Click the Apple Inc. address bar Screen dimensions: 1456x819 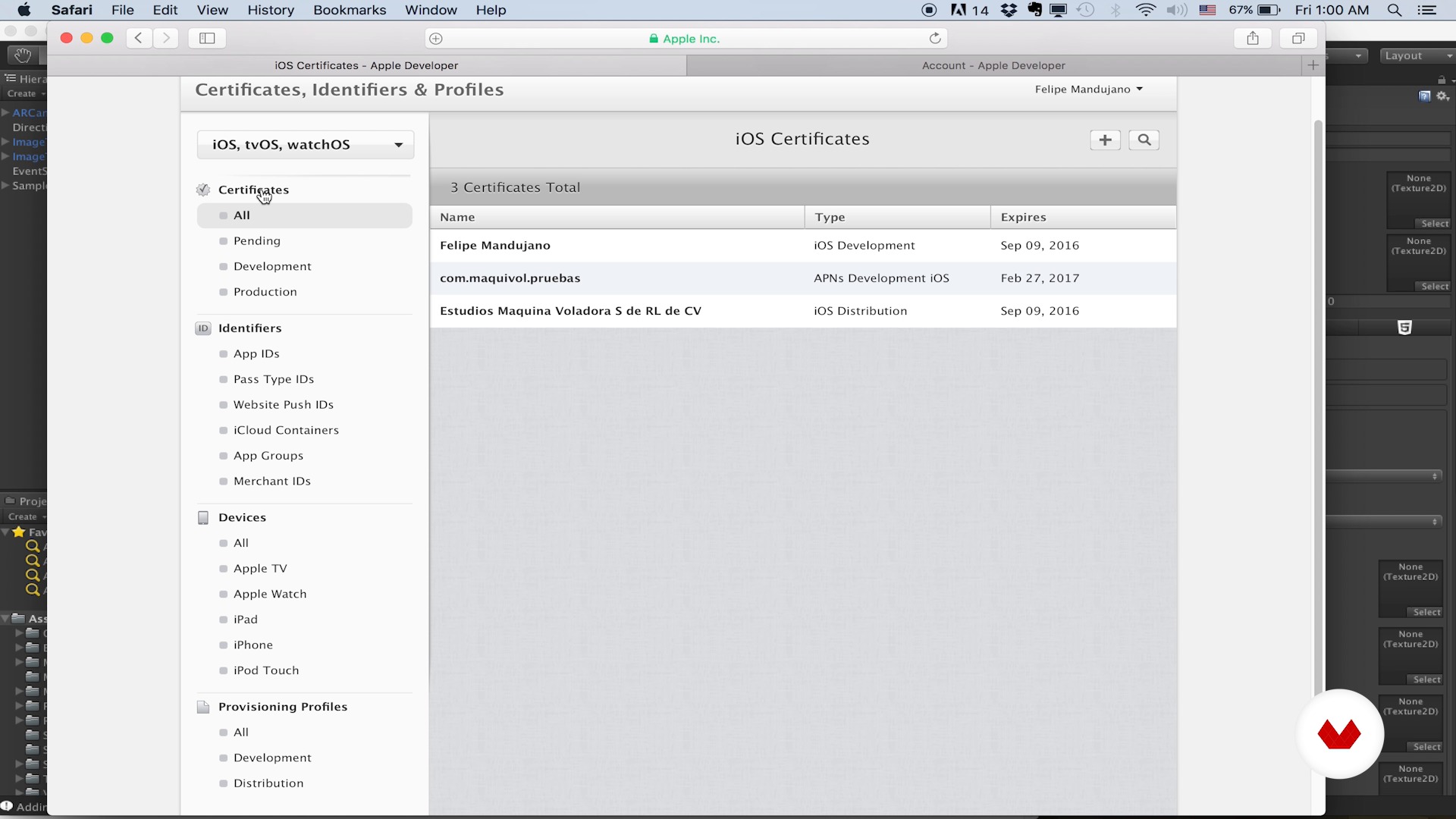pos(685,39)
